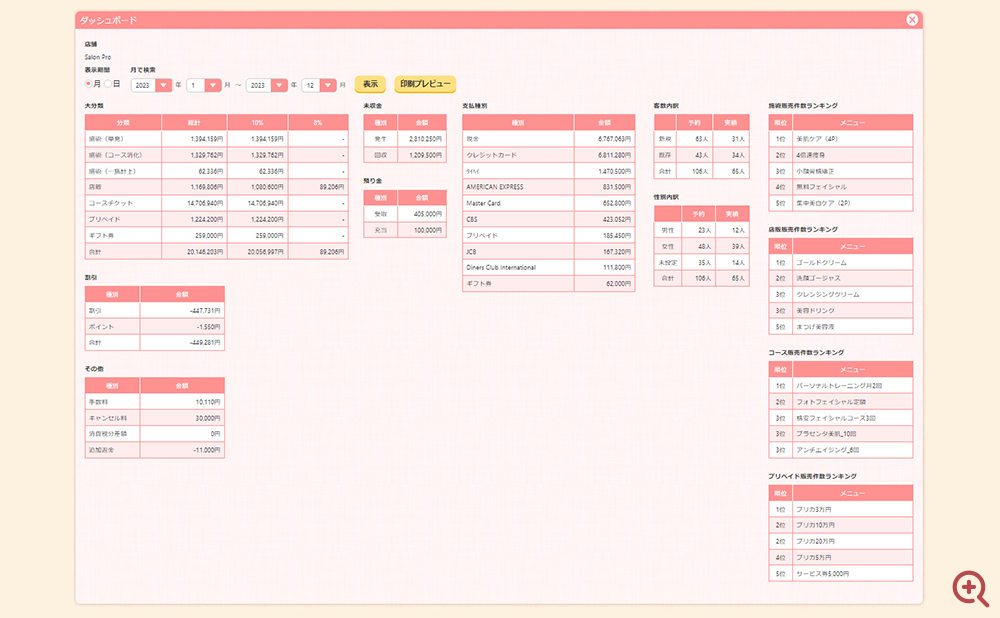Click the 8% column header
Screen dimensions: 1000x618
318,122
